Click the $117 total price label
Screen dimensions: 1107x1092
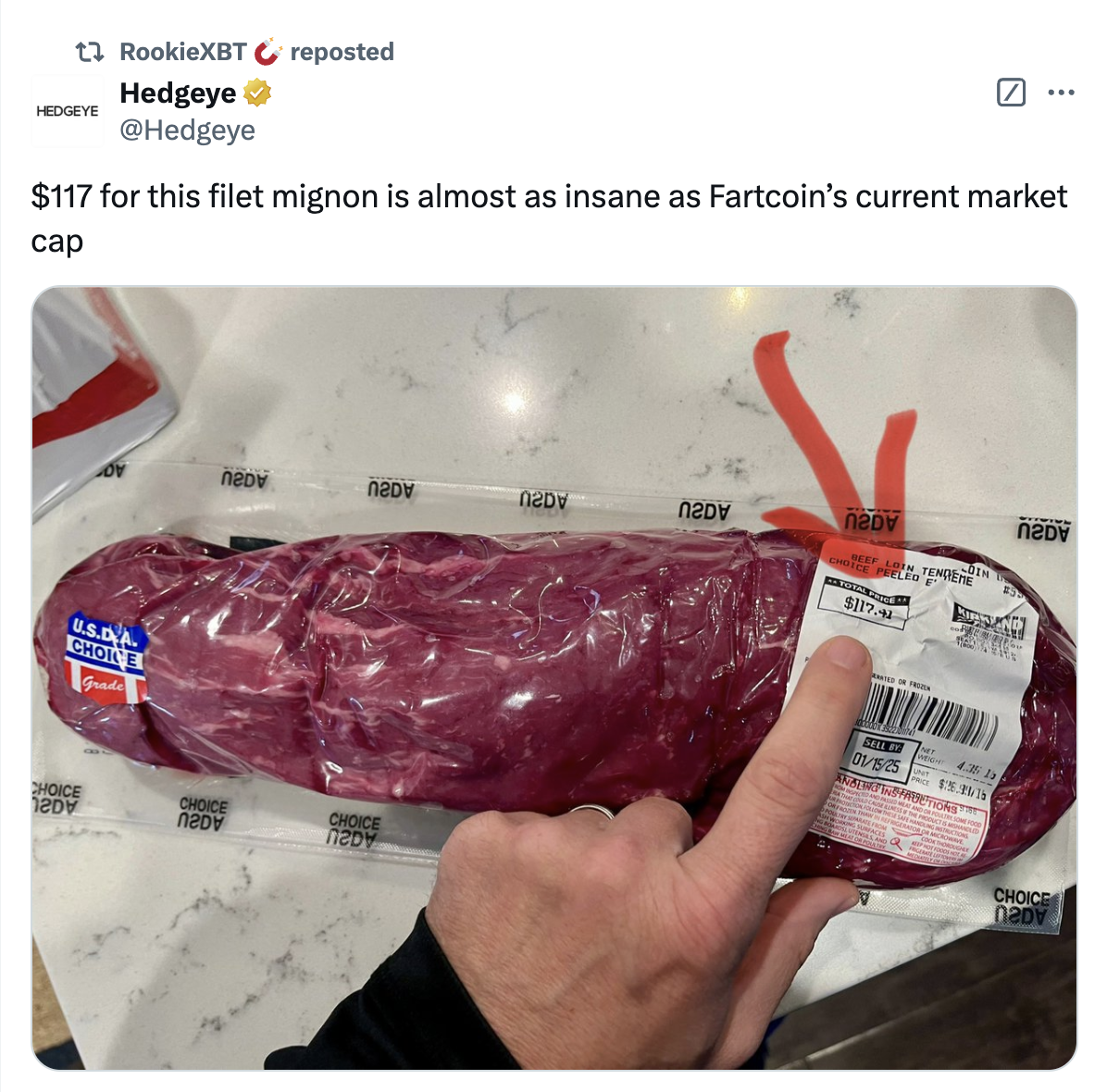coord(866,602)
